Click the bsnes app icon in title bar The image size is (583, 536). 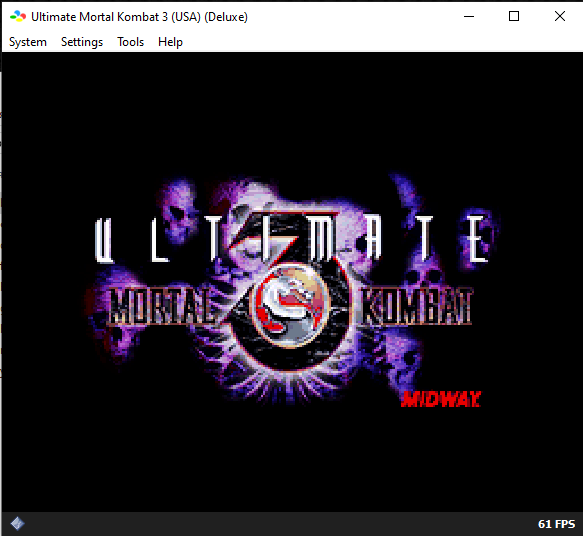pyautogui.click(x=17, y=16)
